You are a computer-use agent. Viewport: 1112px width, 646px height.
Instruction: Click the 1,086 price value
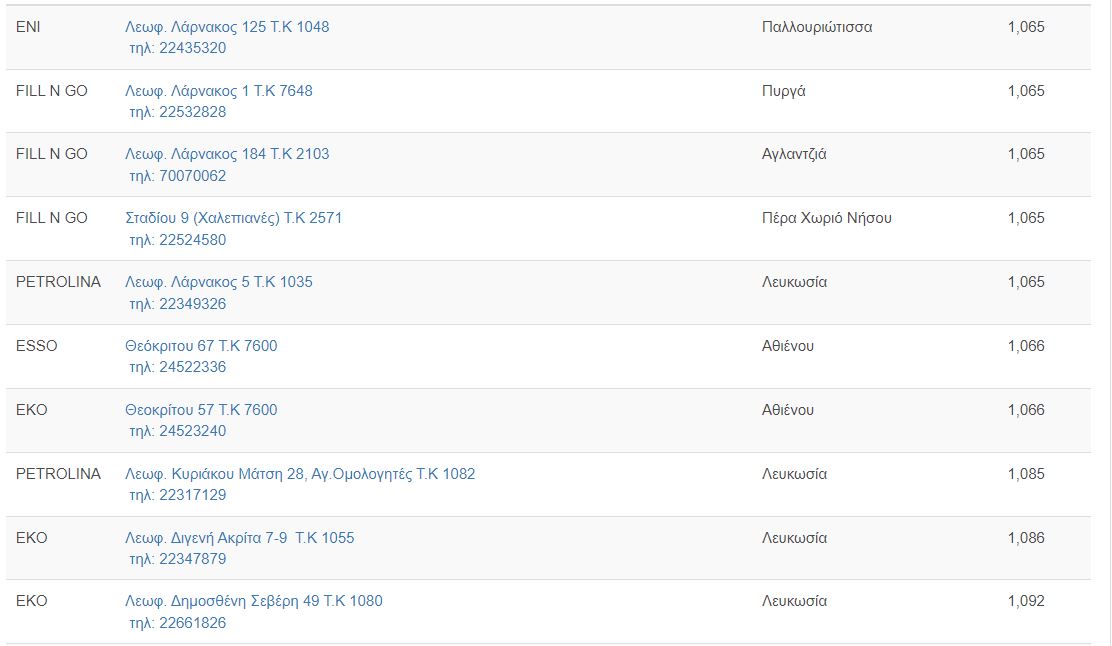click(x=1026, y=538)
